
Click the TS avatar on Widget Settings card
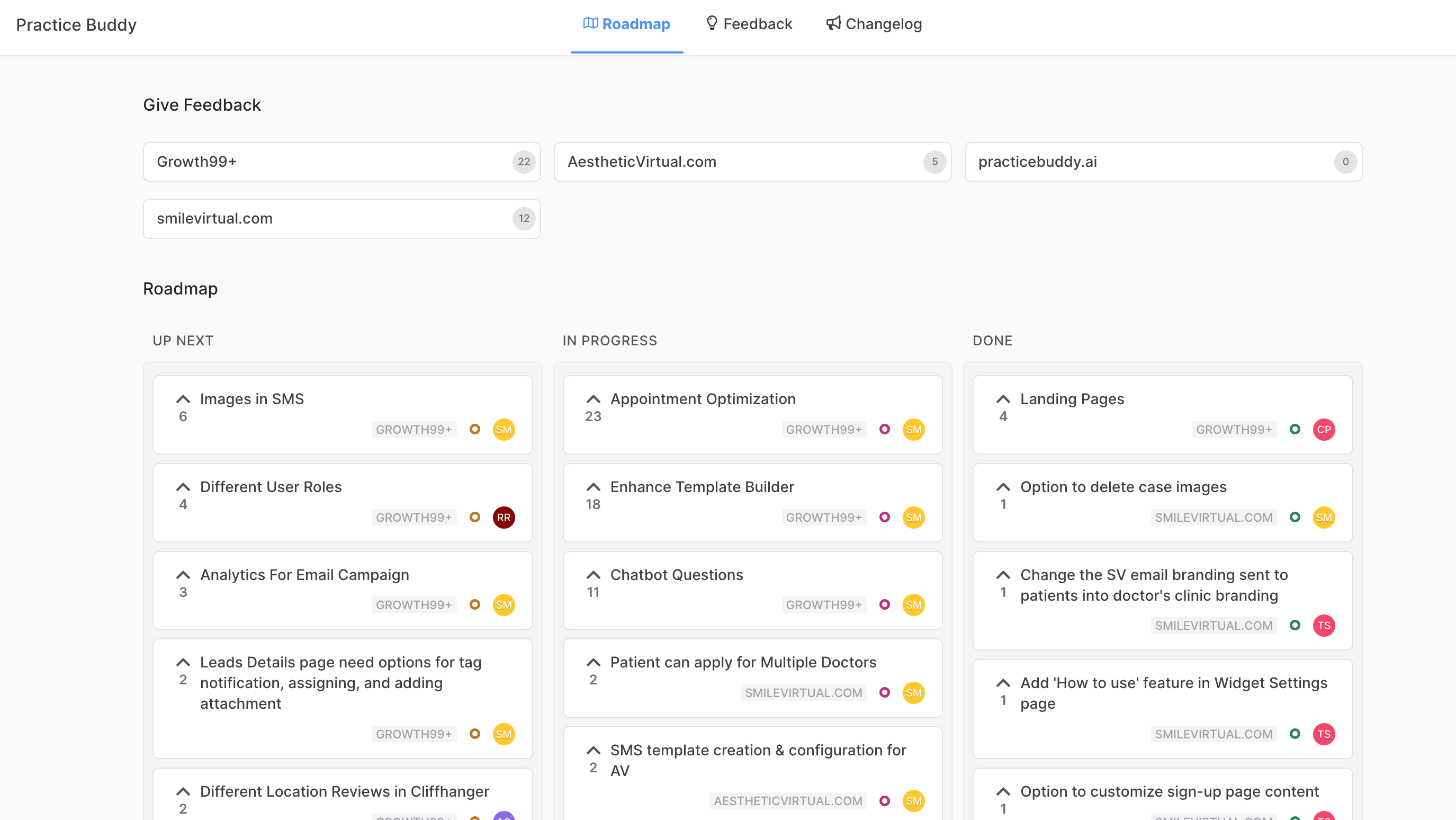[1324, 734]
